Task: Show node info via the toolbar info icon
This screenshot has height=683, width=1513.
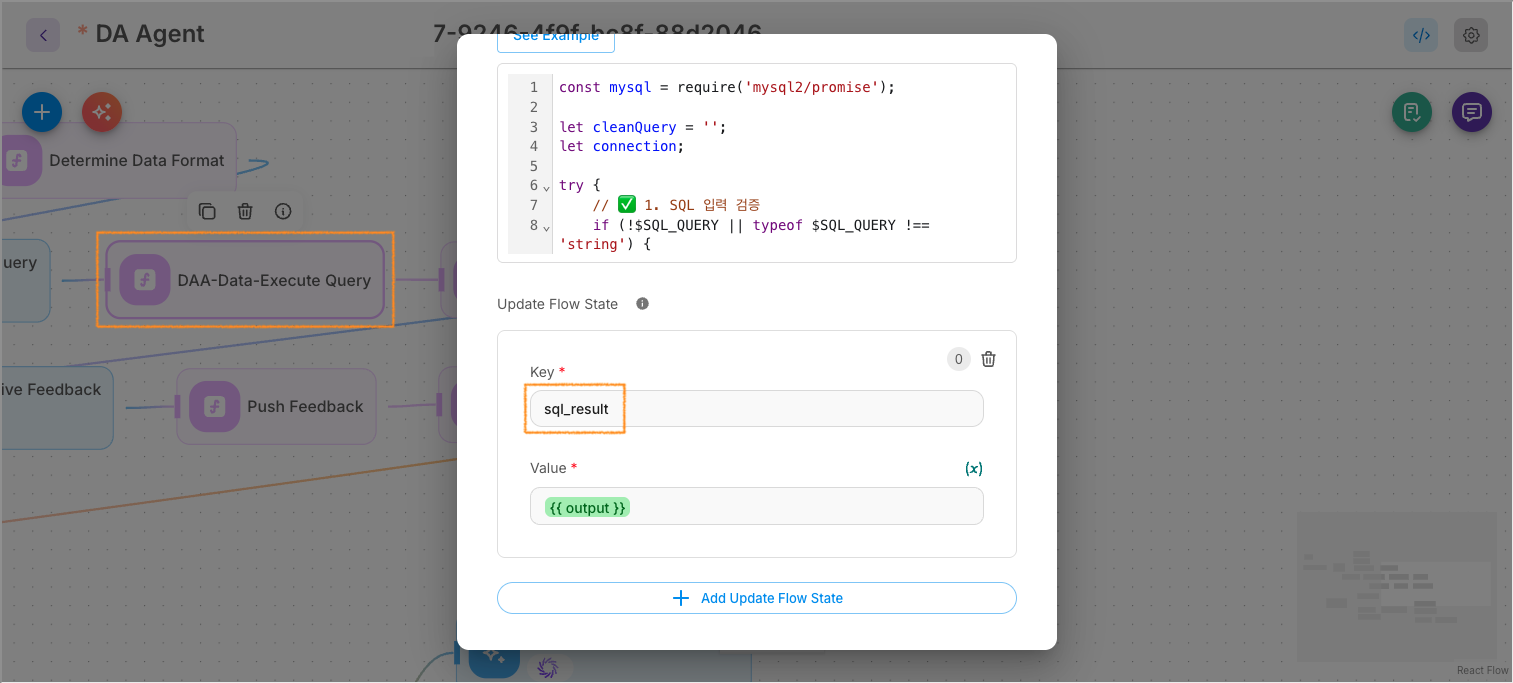Action: tap(283, 211)
